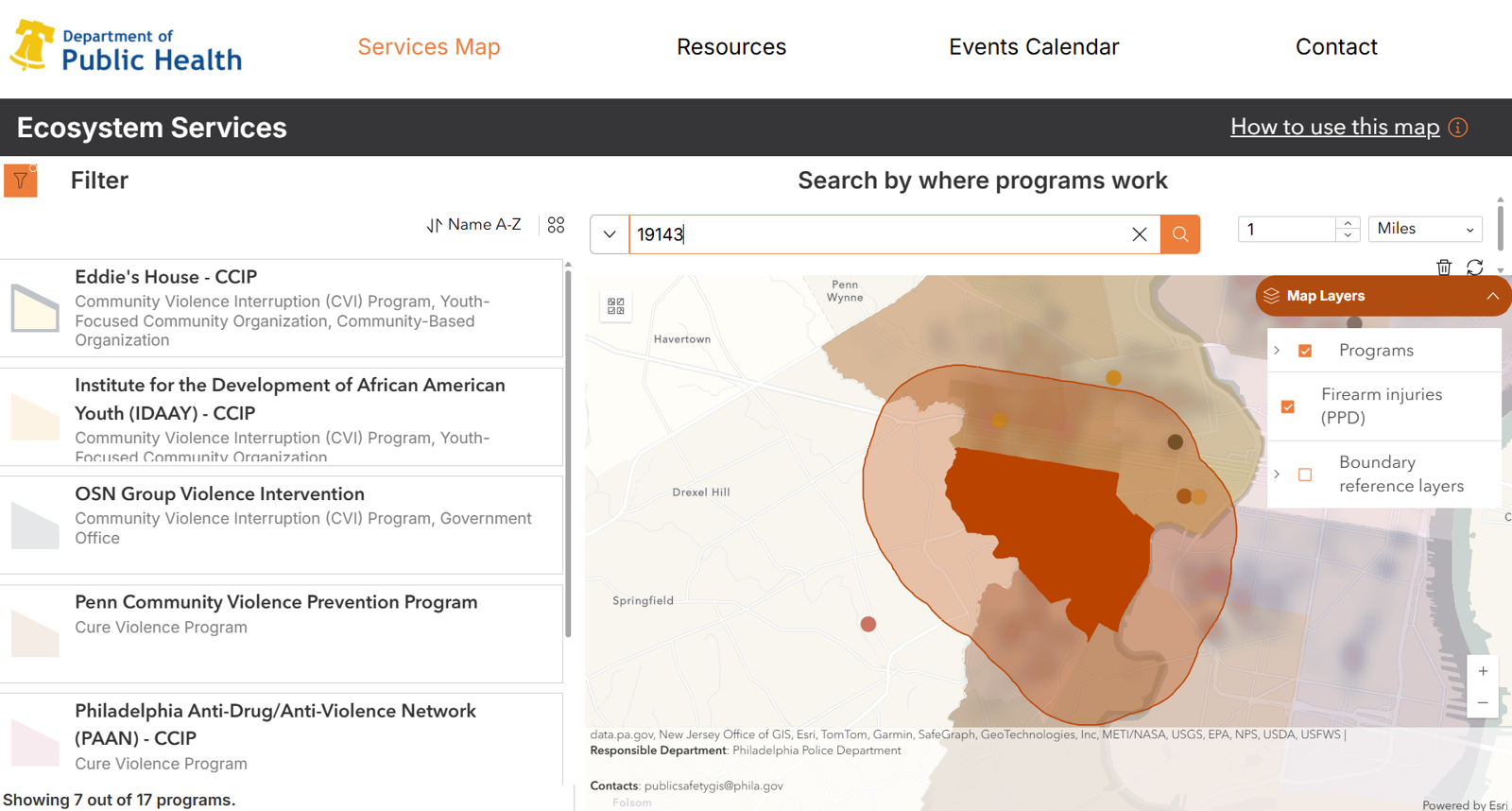The image size is (1512, 811).
Task: Click the trash delete icon above map
Action: point(1443,267)
